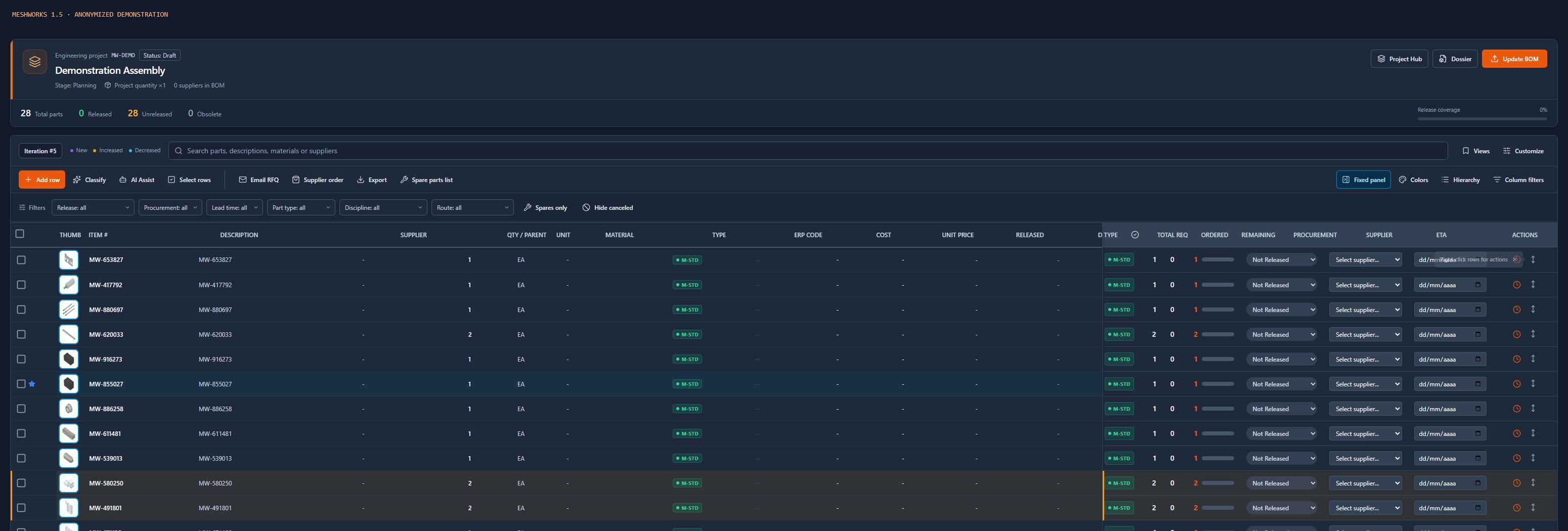This screenshot has height=531, width=1568.
Task: Click the Classify sparkle icon button
Action: [89, 180]
